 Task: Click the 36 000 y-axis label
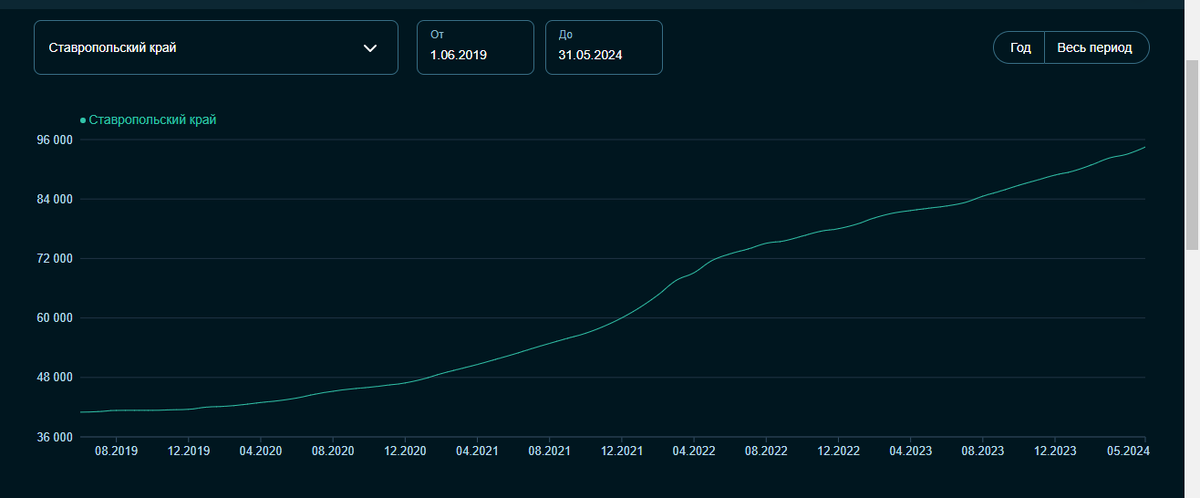[53, 437]
